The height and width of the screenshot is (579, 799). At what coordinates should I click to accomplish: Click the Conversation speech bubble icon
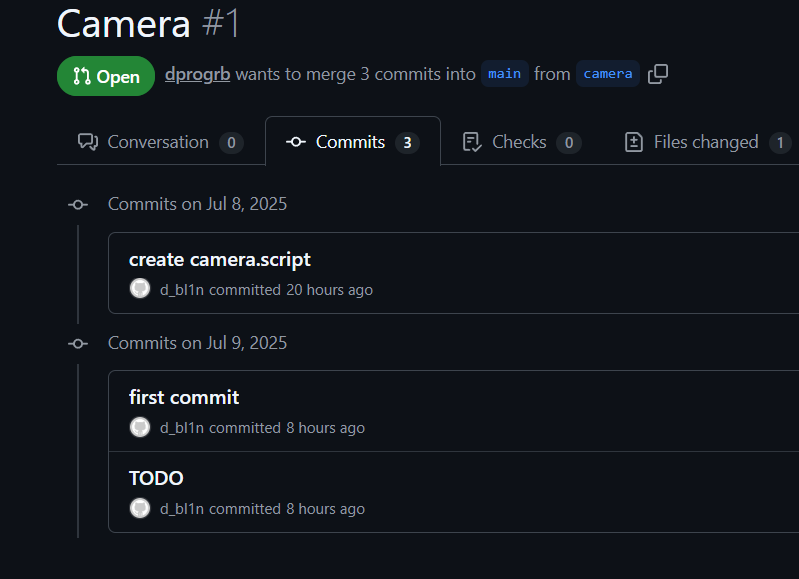click(x=88, y=142)
